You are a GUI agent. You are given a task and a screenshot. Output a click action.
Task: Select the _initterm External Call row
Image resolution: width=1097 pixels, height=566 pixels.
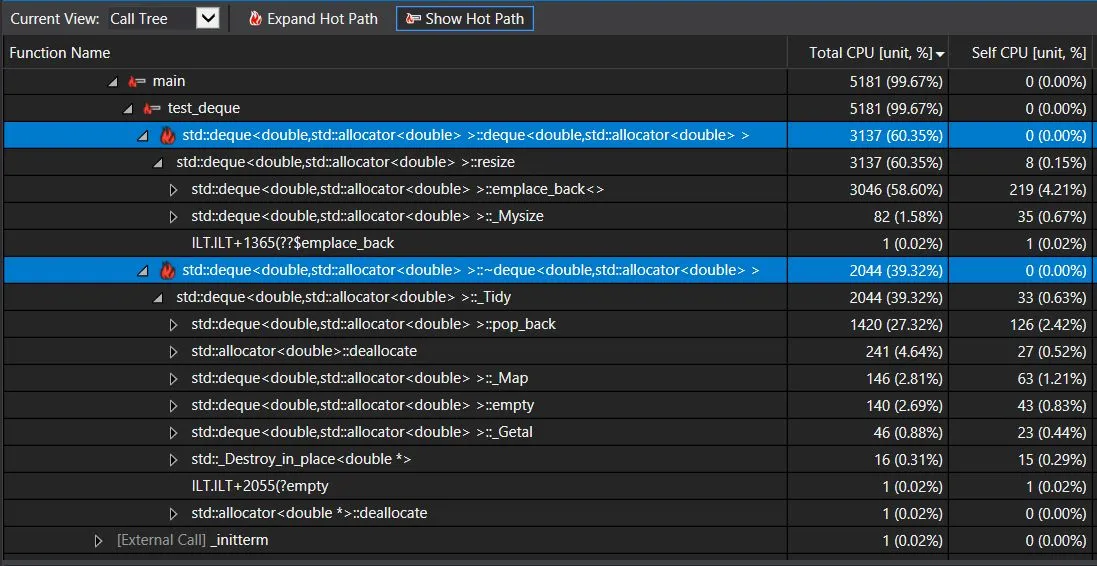[x=548, y=540]
